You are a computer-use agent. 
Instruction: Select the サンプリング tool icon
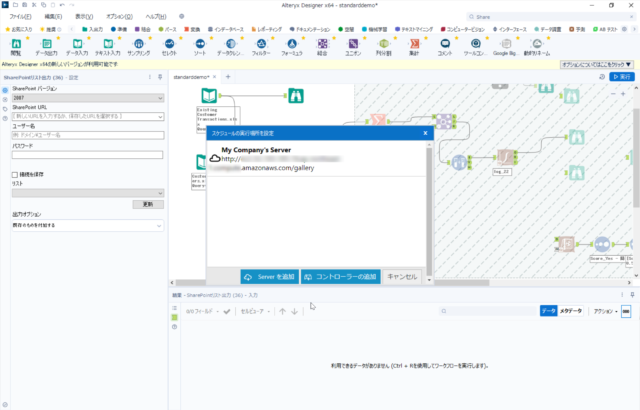coord(139,44)
